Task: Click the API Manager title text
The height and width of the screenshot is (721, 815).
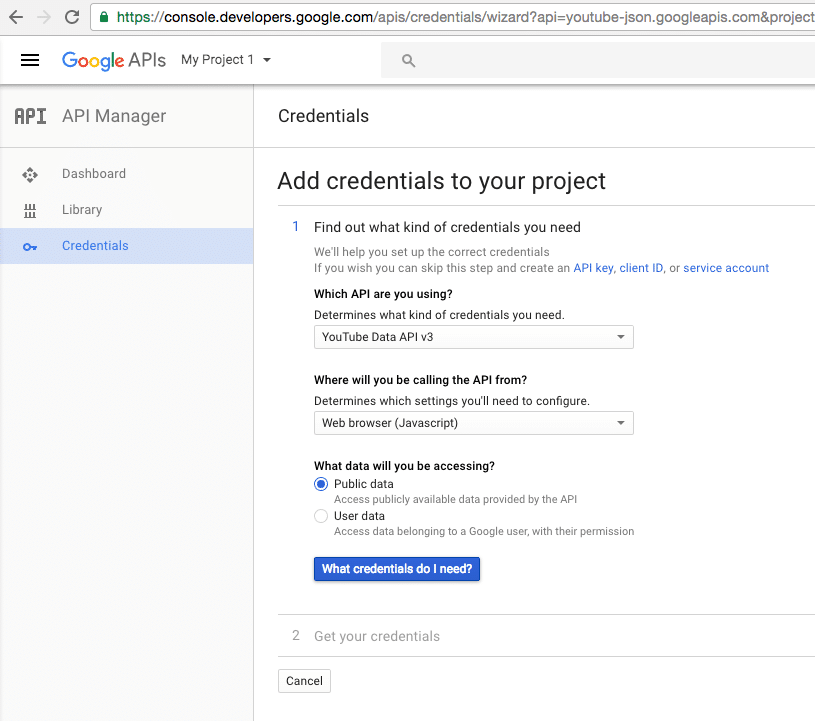Action: tap(114, 116)
